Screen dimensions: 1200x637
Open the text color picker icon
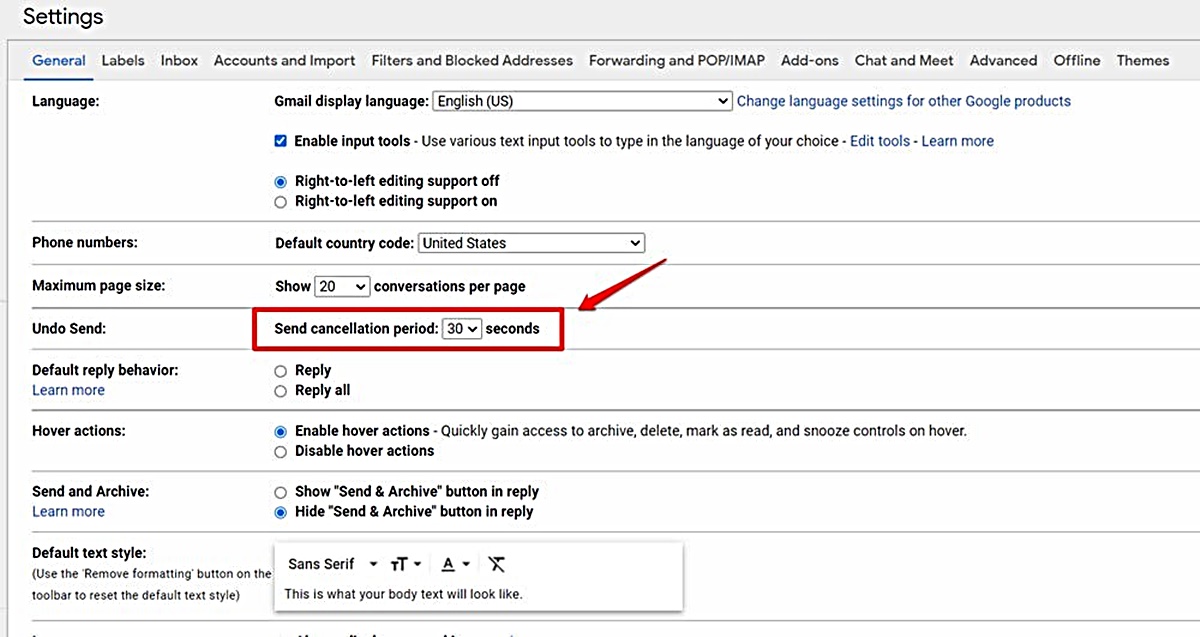pyautogui.click(x=450, y=563)
